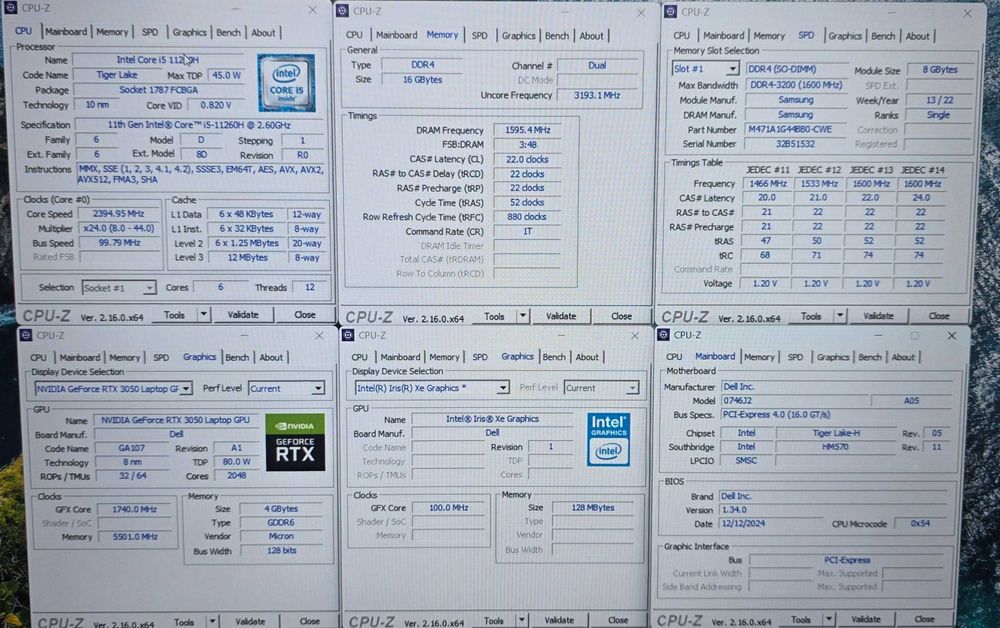The image size is (1000, 628).
Task: Click the Close button in the SPD tab window
Action: coord(939,316)
